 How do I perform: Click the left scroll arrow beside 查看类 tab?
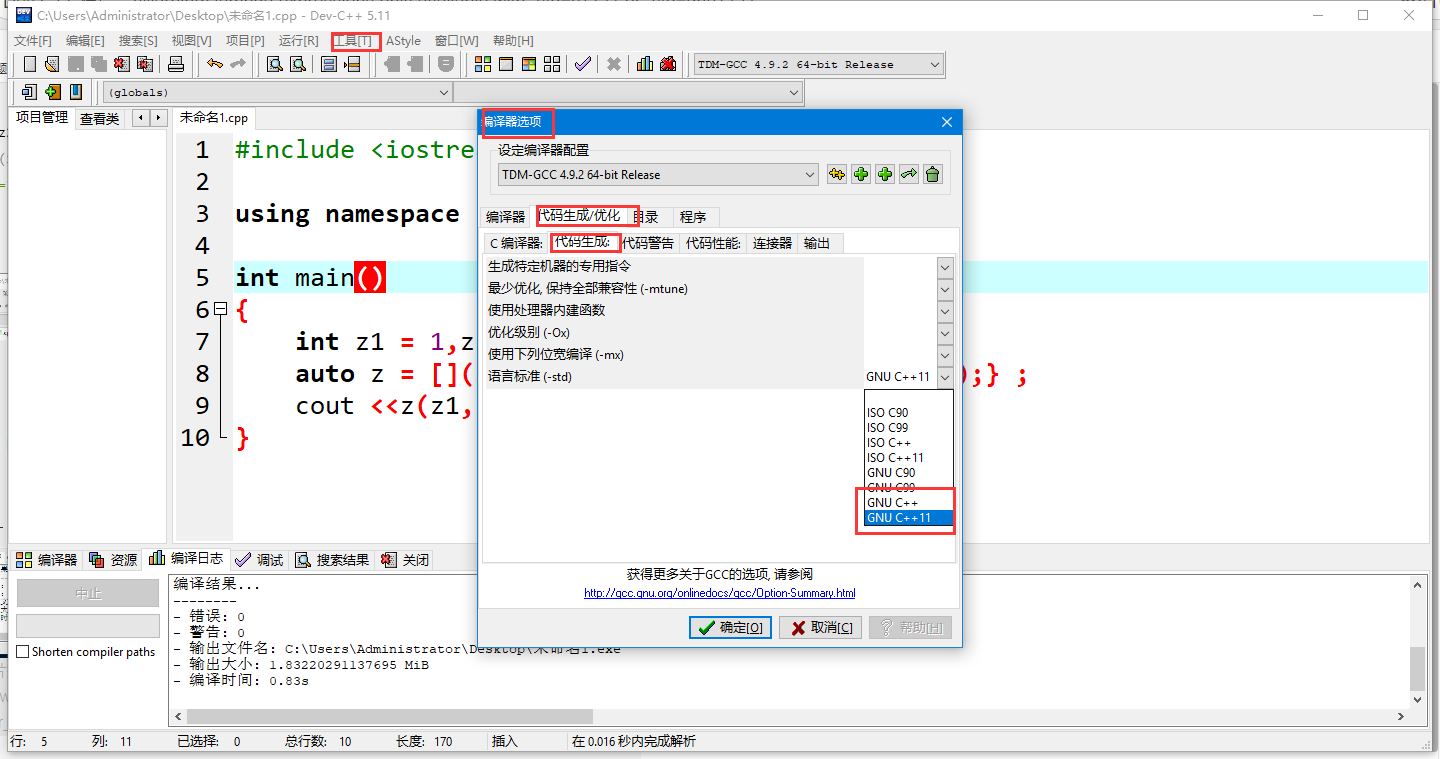point(141,118)
